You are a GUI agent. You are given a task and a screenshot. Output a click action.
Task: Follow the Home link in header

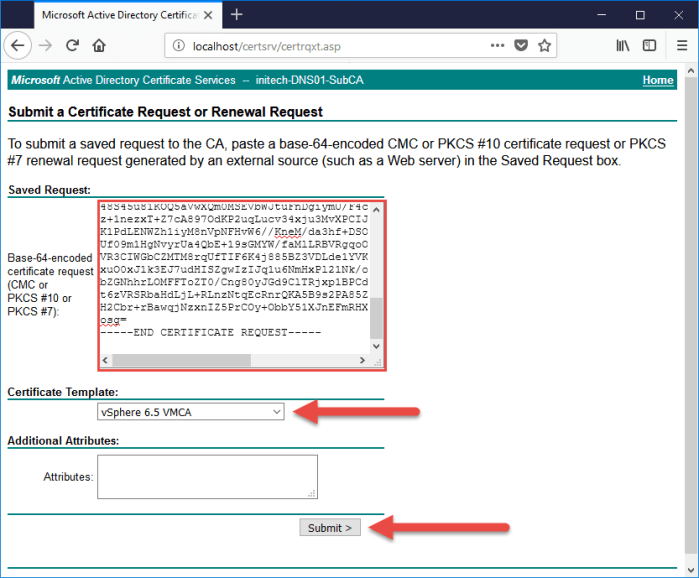pyautogui.click(x=657, y=80)
